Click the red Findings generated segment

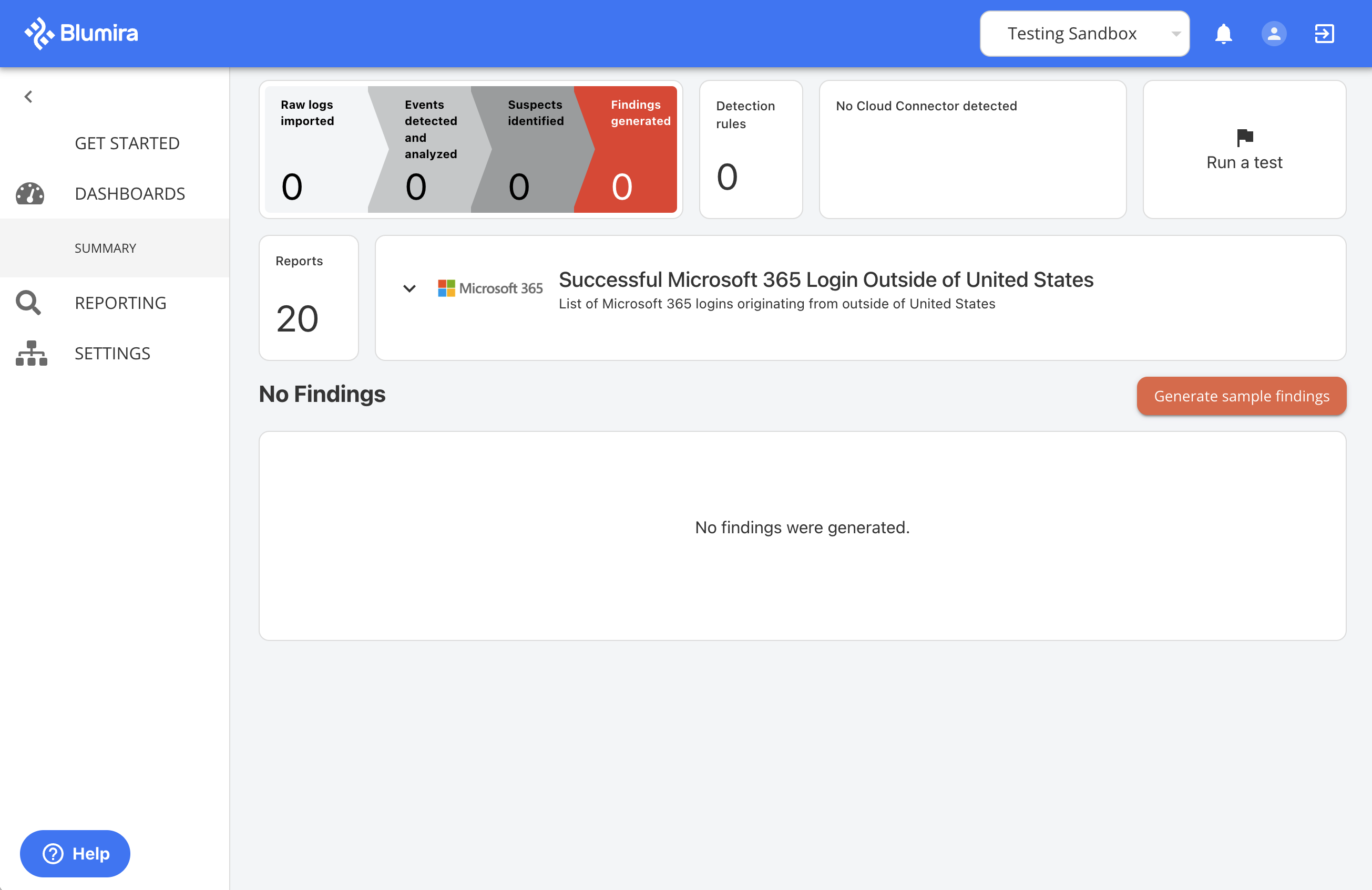click(628, 149)
